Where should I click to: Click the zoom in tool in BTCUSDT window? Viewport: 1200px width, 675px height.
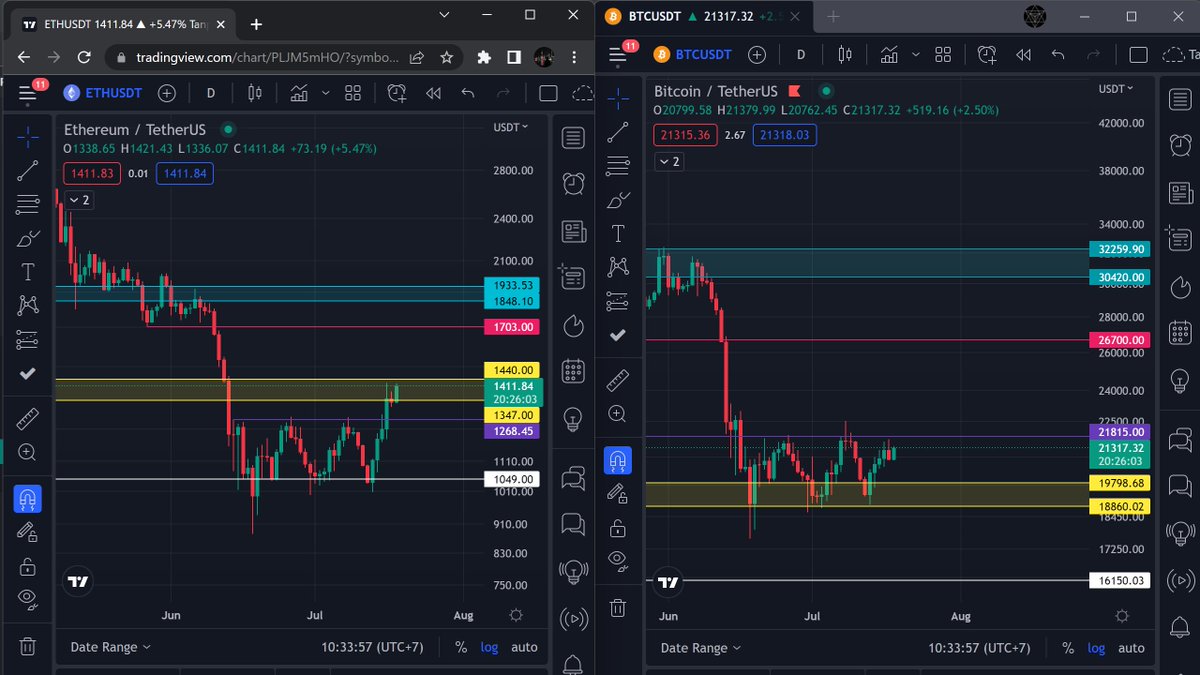click(618, 414)
